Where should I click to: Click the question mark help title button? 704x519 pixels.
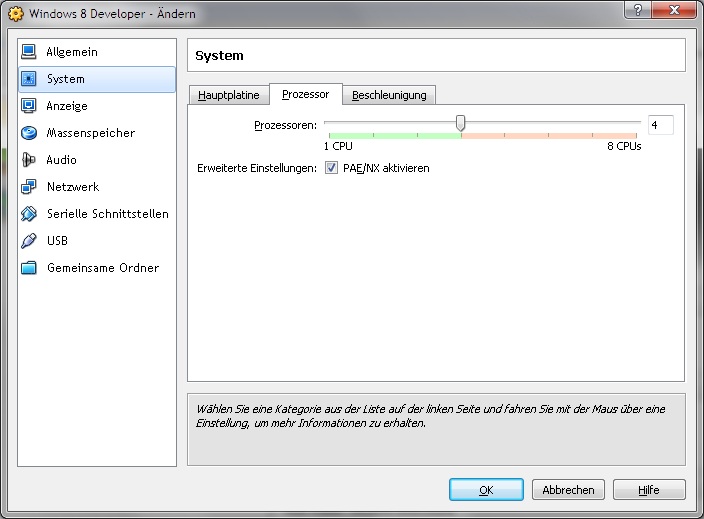click(638, 9)
